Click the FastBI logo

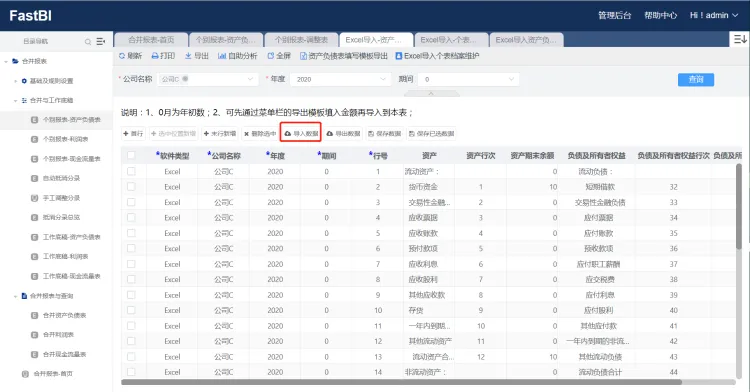click(x=30, y=15)
